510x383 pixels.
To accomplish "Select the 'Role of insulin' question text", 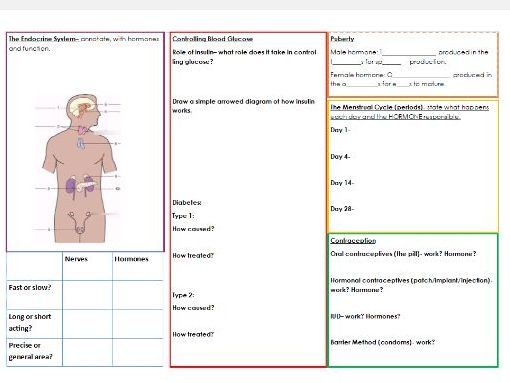I will pos(245,57).
